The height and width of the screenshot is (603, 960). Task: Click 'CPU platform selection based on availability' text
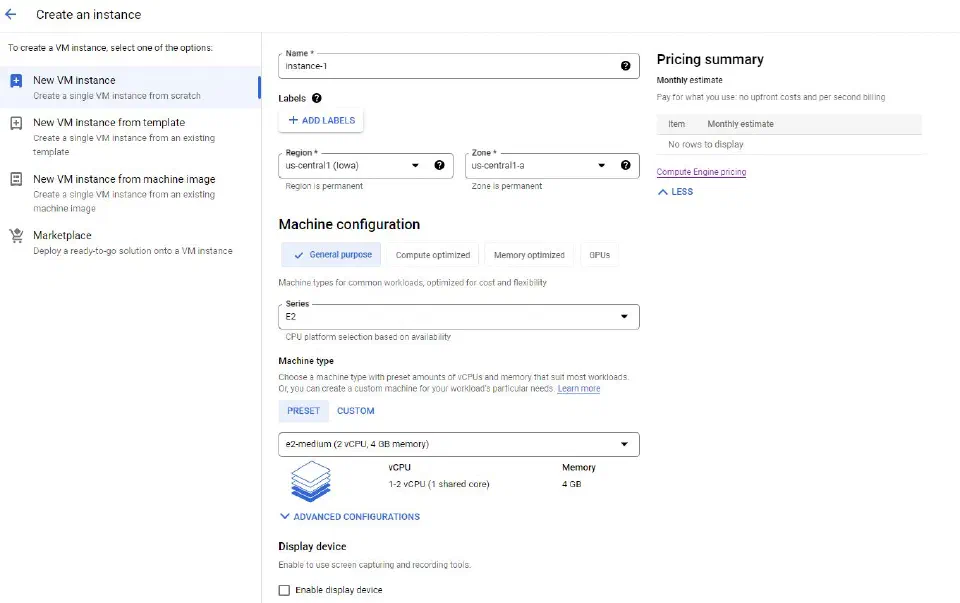click(368, 337)
